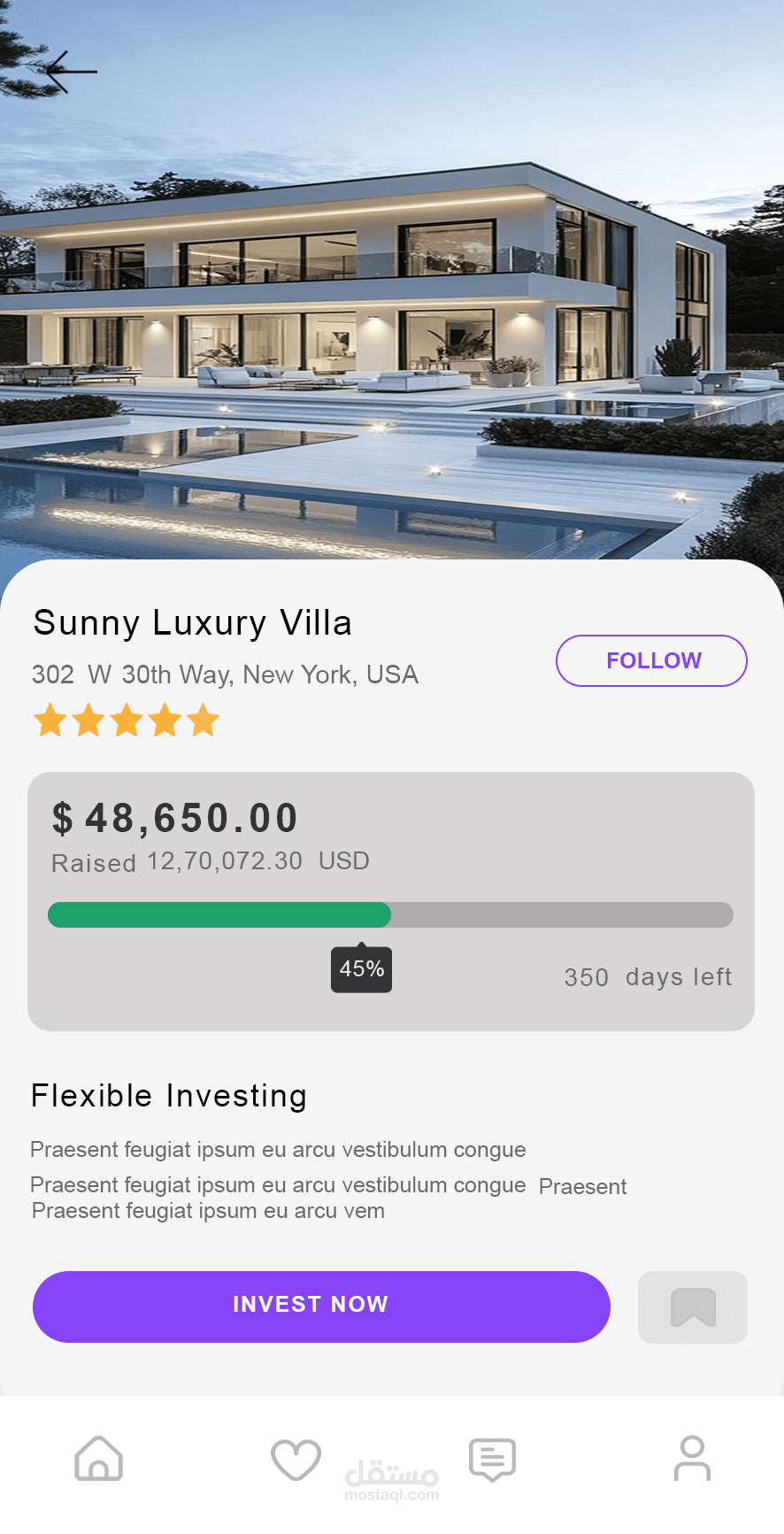This screenshot has width=784, height=1534.
Task: Open the home tab icon
Action: point(98,1458)
